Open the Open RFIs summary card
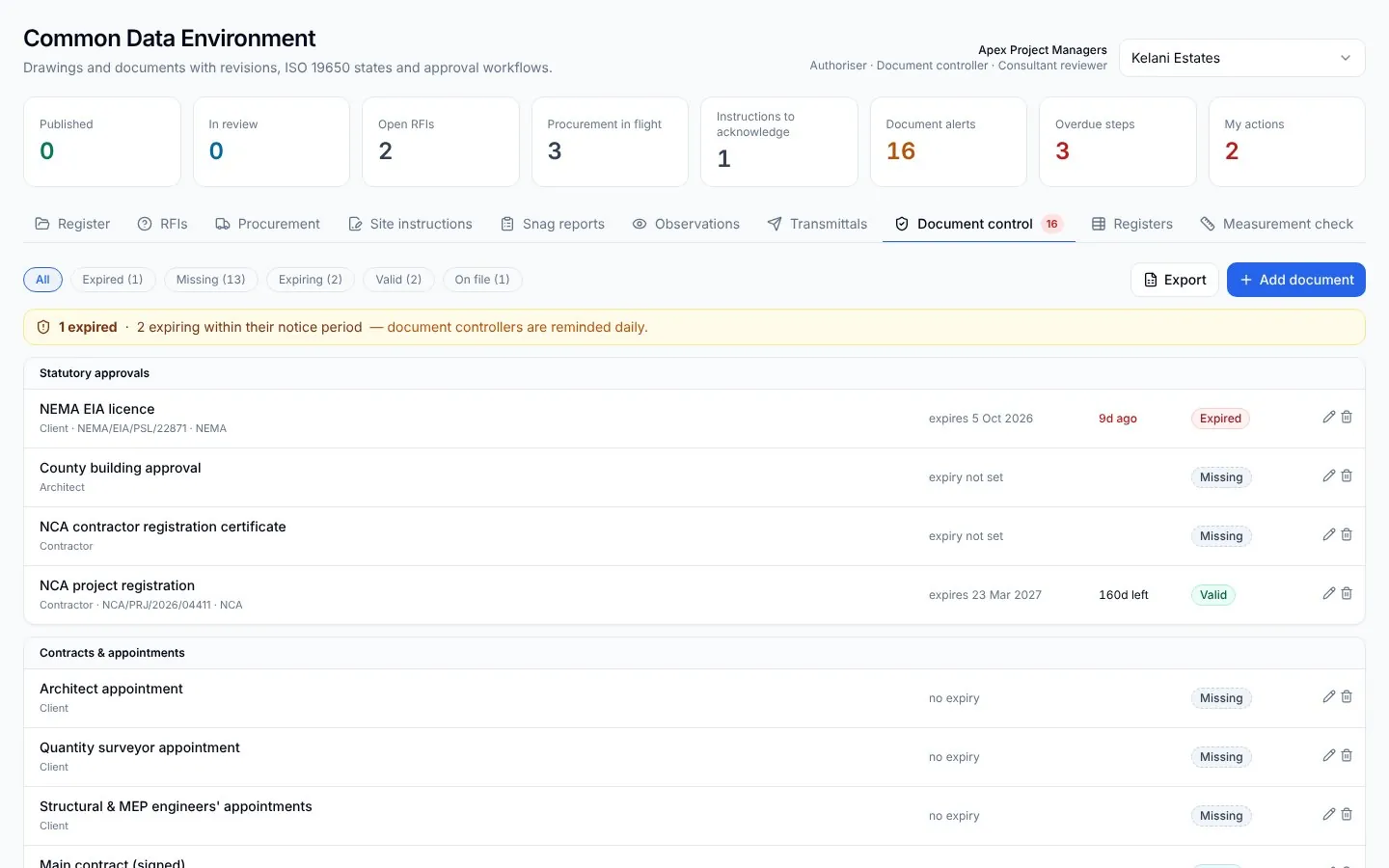This screenshot has width=1389, height=868. click(x=441, y=142)
